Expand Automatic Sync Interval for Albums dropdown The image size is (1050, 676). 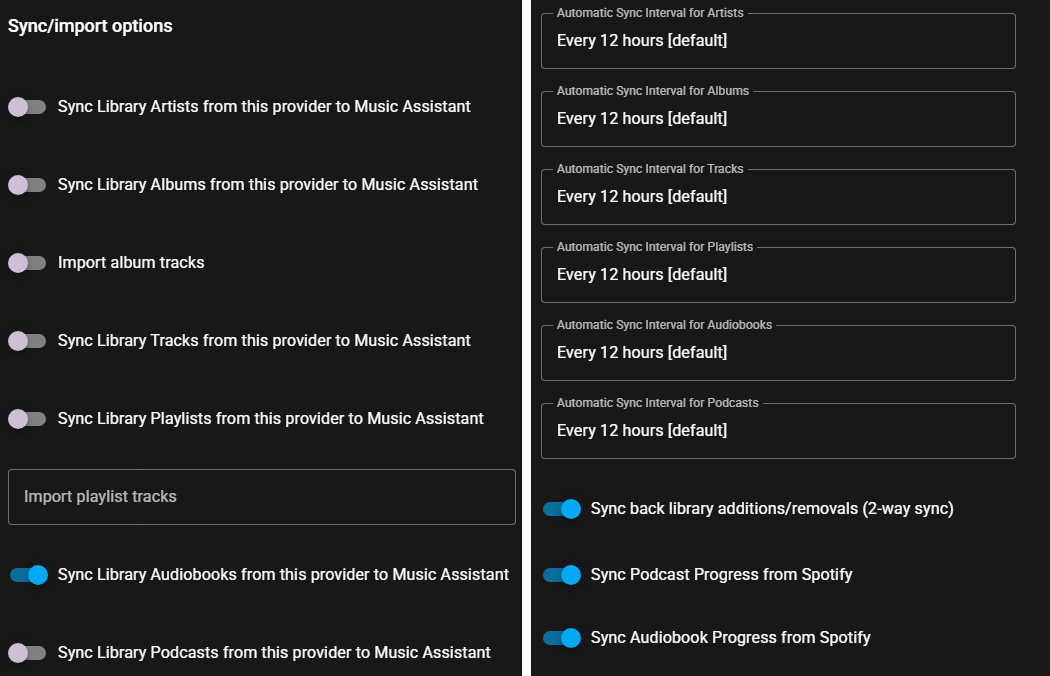pos(778,119)
